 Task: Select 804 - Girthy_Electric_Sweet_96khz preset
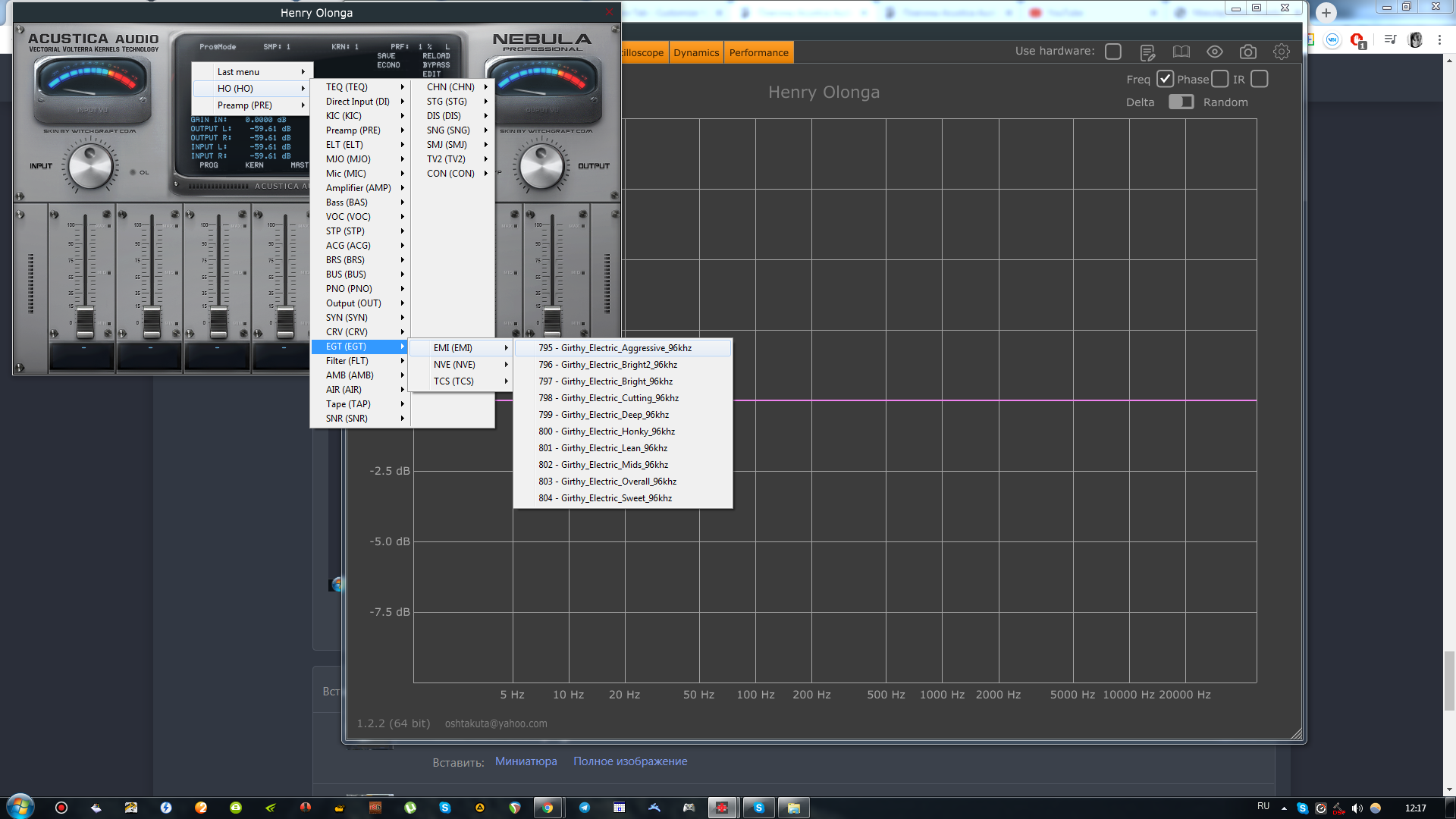coord(623,498)
